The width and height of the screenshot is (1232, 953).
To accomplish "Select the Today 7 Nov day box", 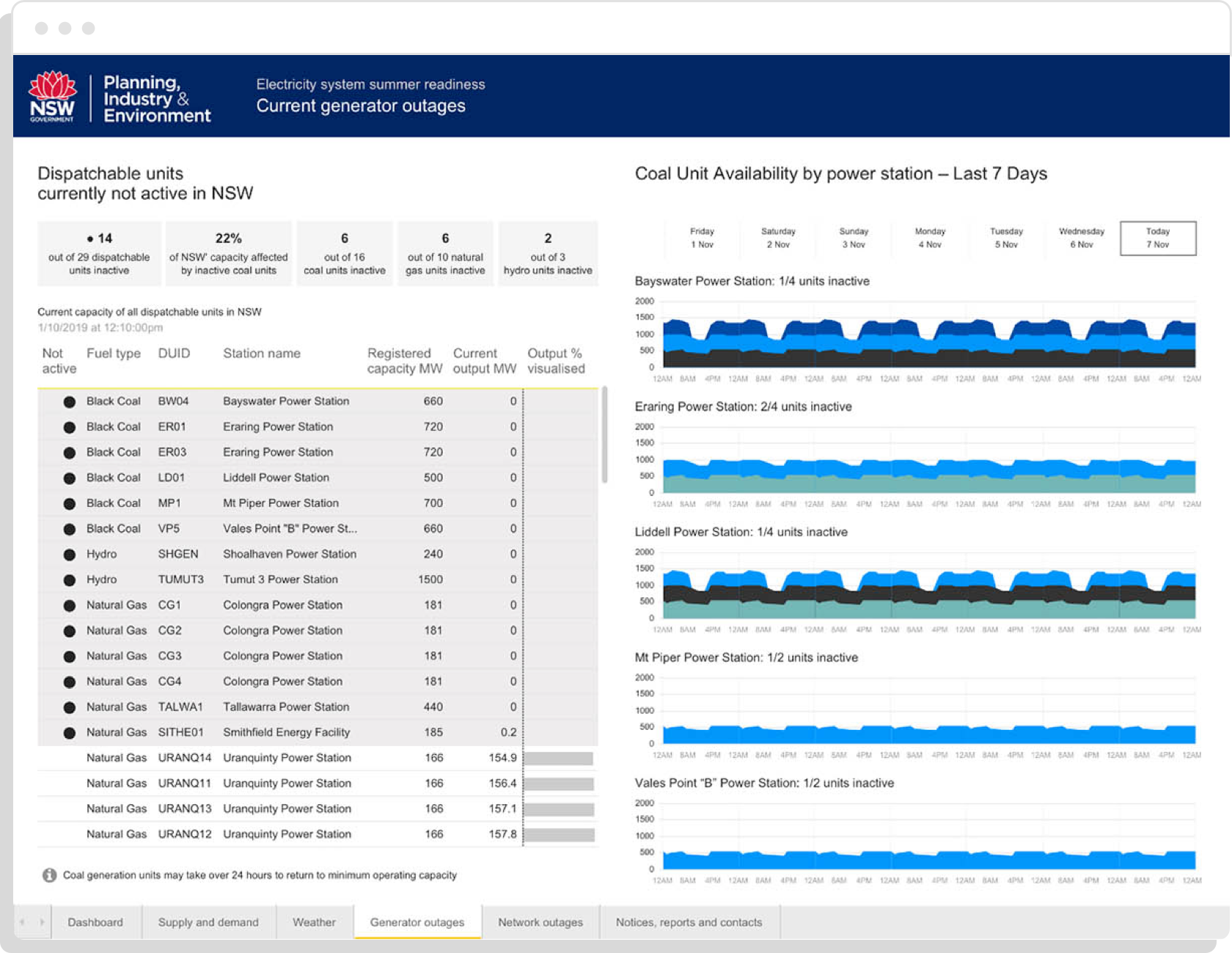I will [1157, 238].
